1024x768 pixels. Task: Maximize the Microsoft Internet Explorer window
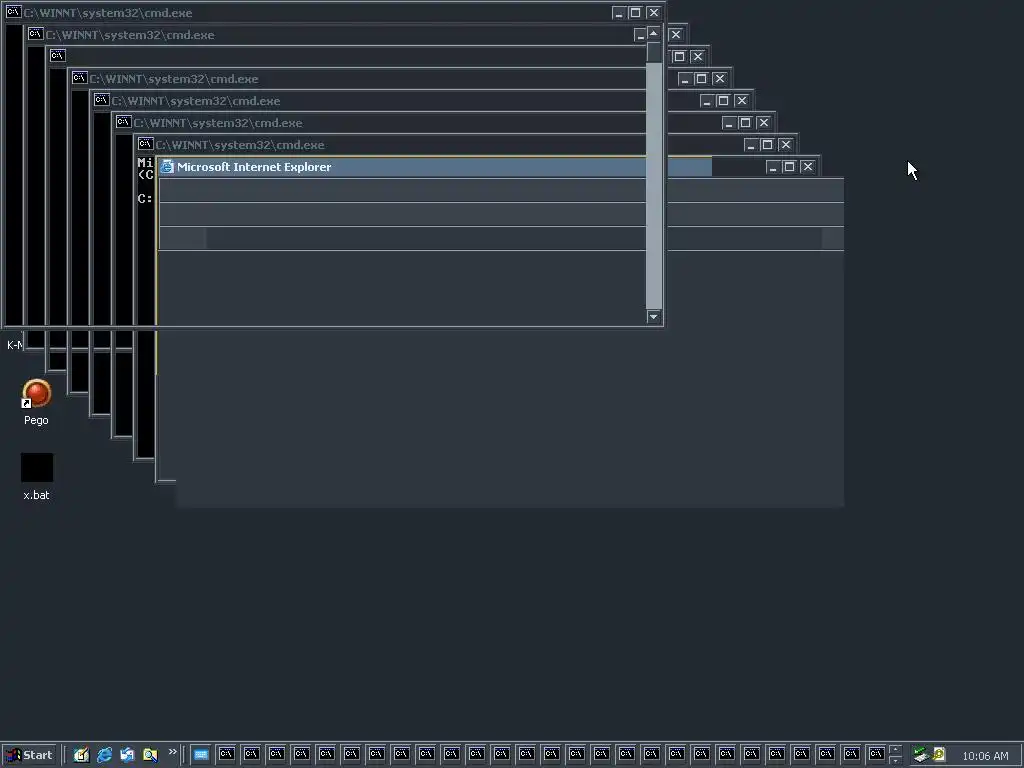click(x=789, y=167)
